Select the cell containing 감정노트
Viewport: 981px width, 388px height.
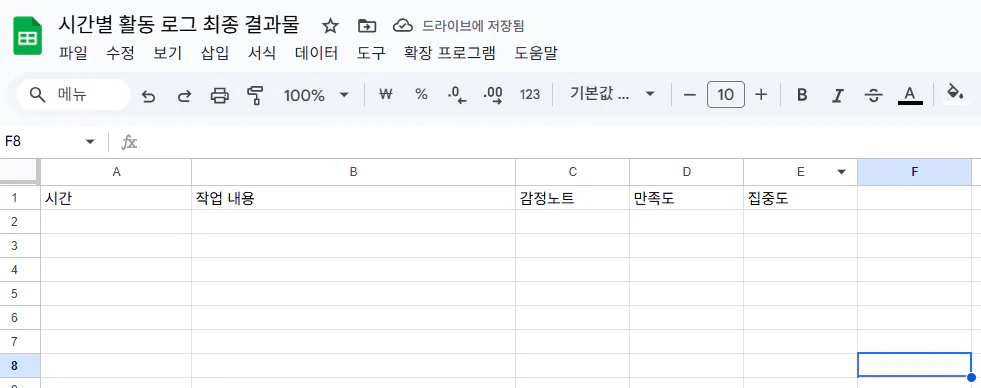point(572,198)
